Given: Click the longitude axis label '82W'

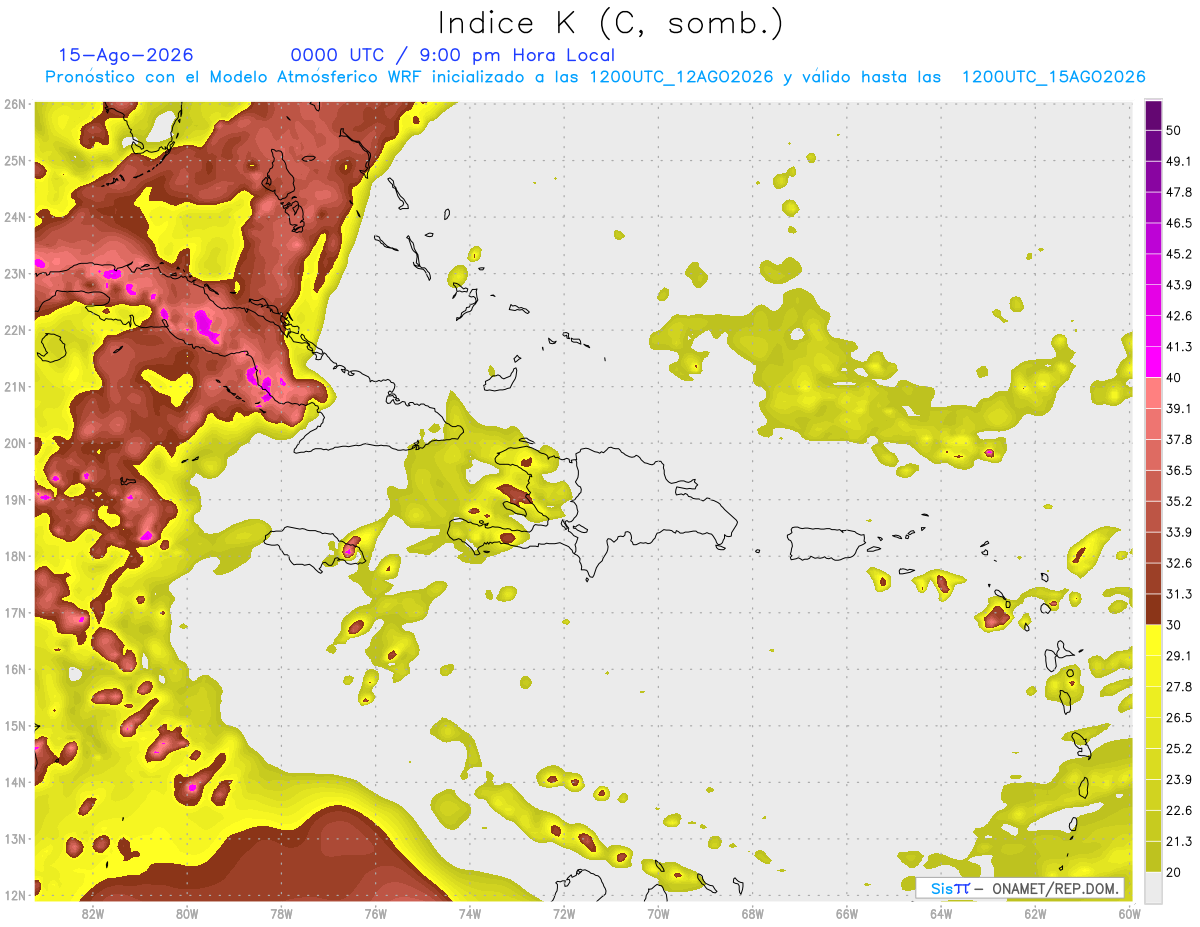Looking at the screenshot, I should coord(93,913).
